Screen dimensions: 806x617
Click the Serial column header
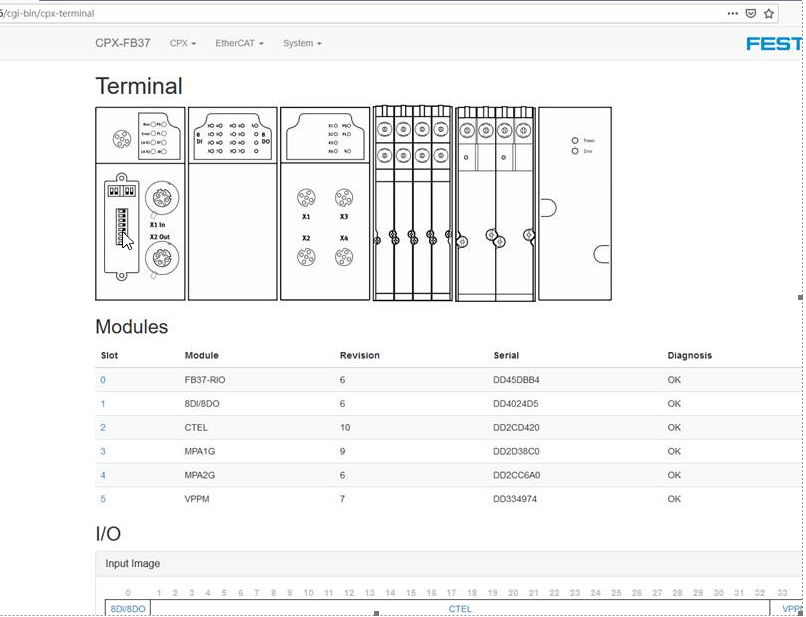click(x=506, y=355)
